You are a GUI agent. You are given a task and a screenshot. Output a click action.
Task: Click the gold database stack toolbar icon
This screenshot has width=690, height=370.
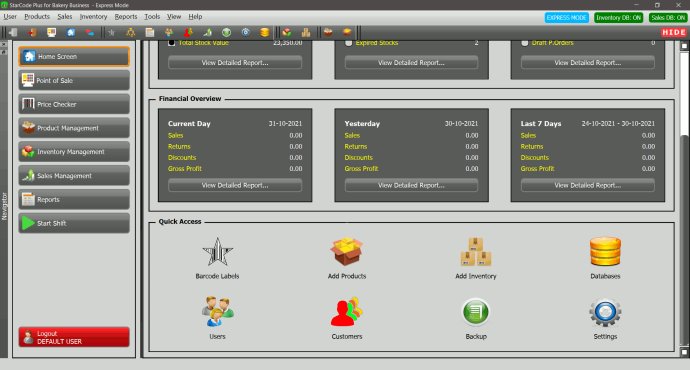point(264,33)
